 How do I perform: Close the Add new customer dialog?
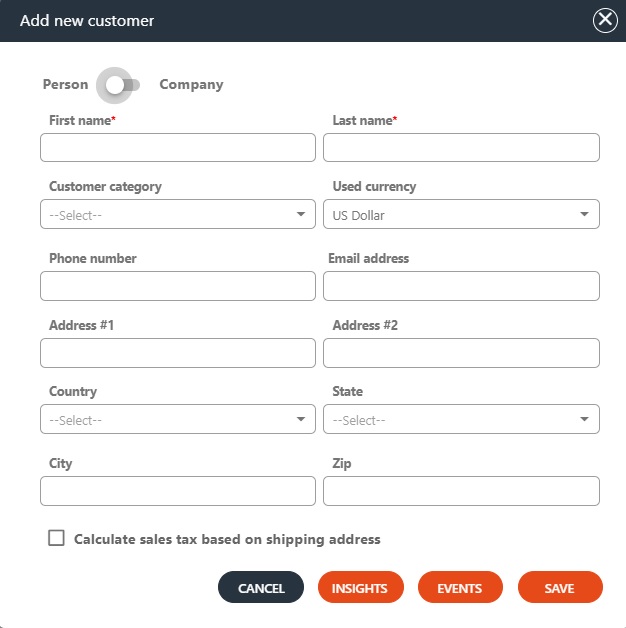(605, 20)
